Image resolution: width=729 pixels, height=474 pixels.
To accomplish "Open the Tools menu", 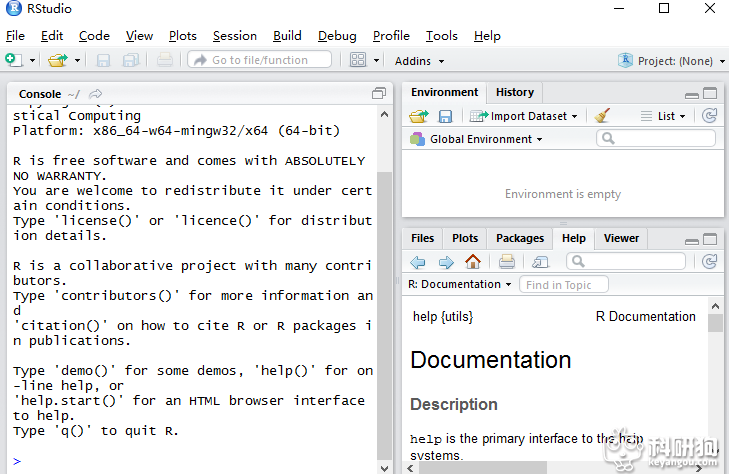I will [442, 36].
